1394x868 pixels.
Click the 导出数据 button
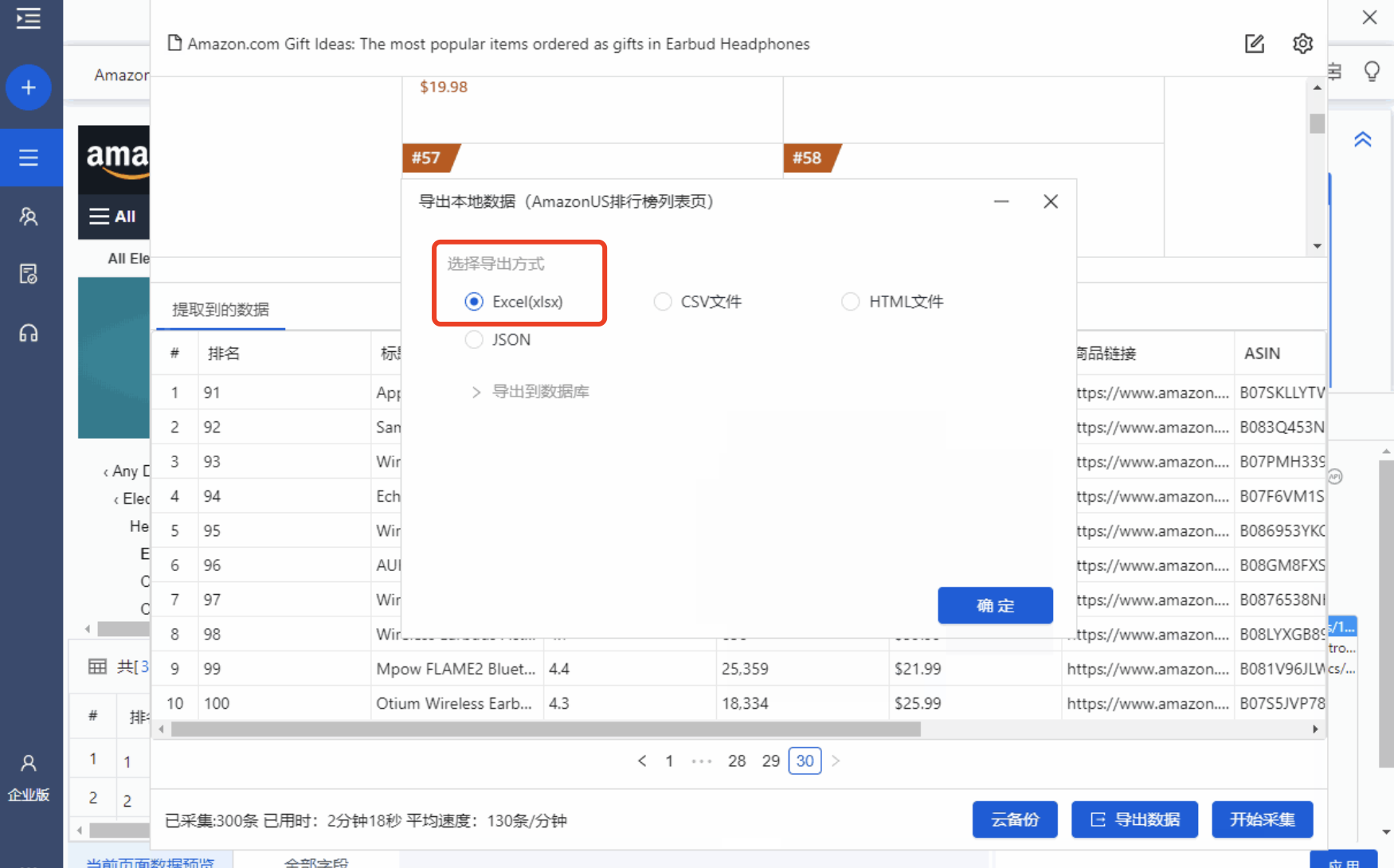1134,819
